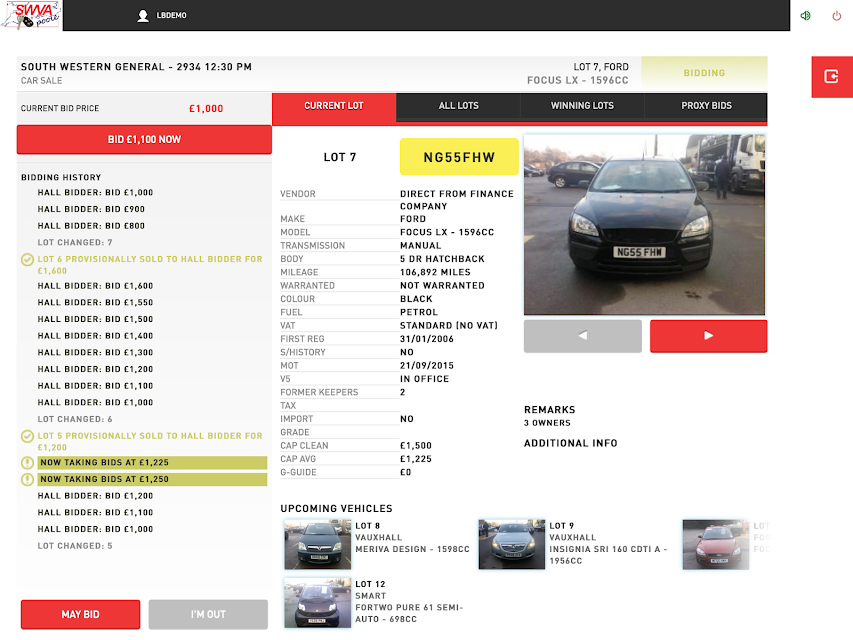Click the South Western General sale title
853x640 pixels.
(x=136, y=67)
